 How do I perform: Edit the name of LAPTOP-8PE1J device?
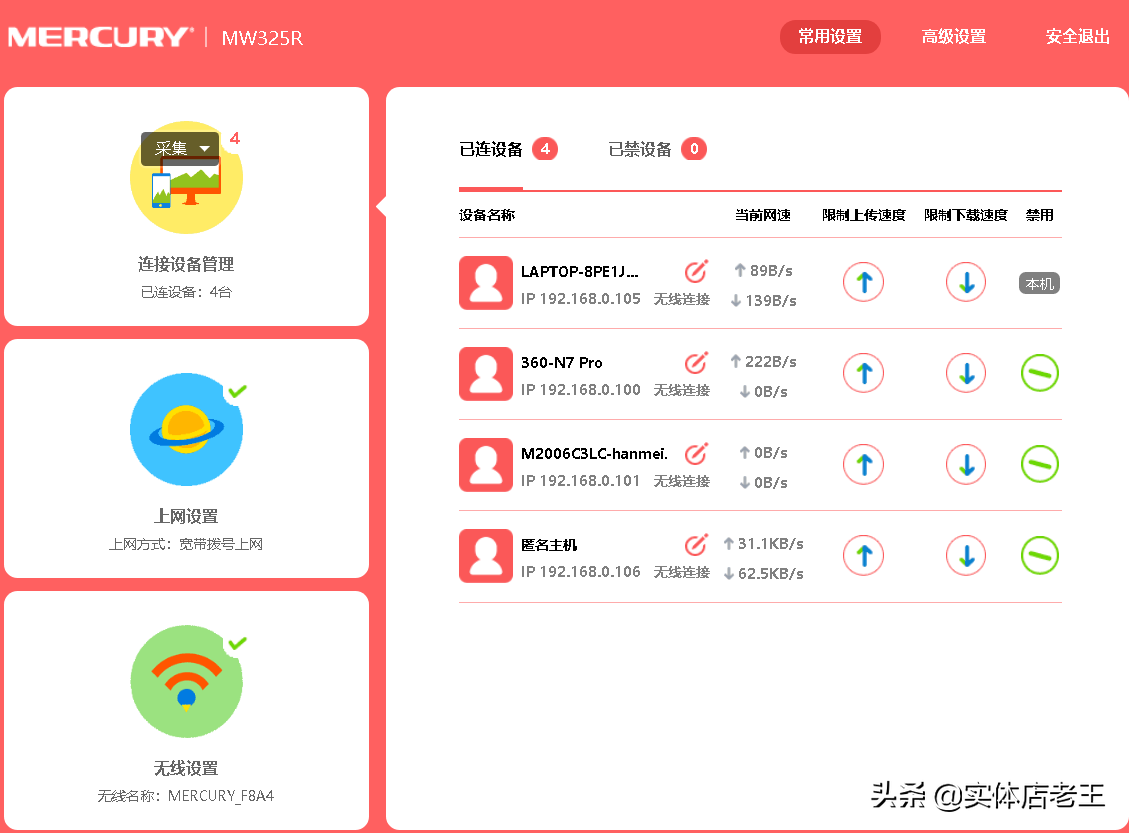[x=695, y=270]
